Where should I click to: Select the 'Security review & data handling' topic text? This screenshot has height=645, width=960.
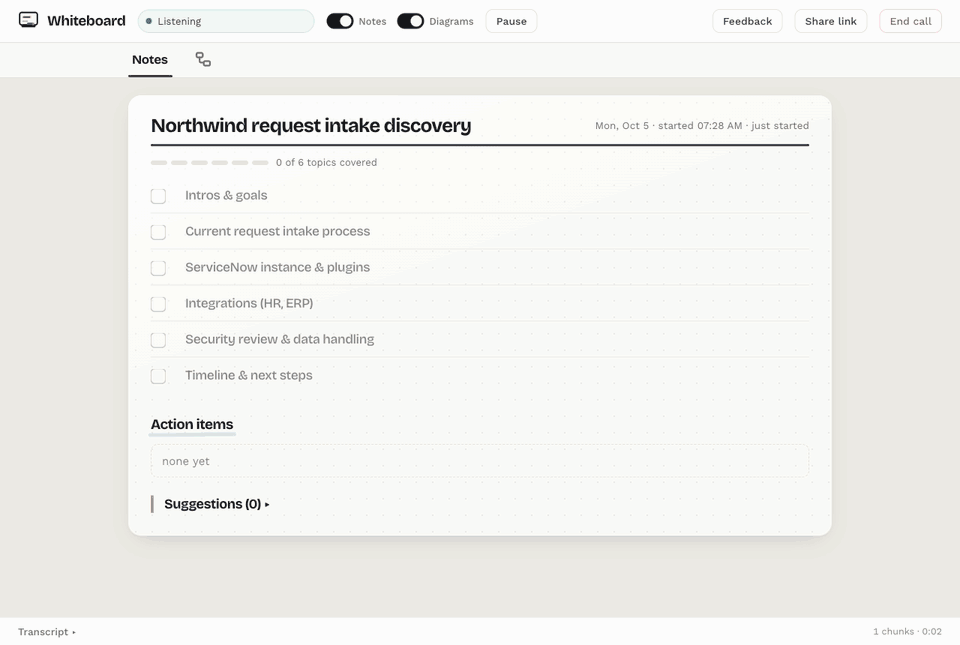pos(280,339)
